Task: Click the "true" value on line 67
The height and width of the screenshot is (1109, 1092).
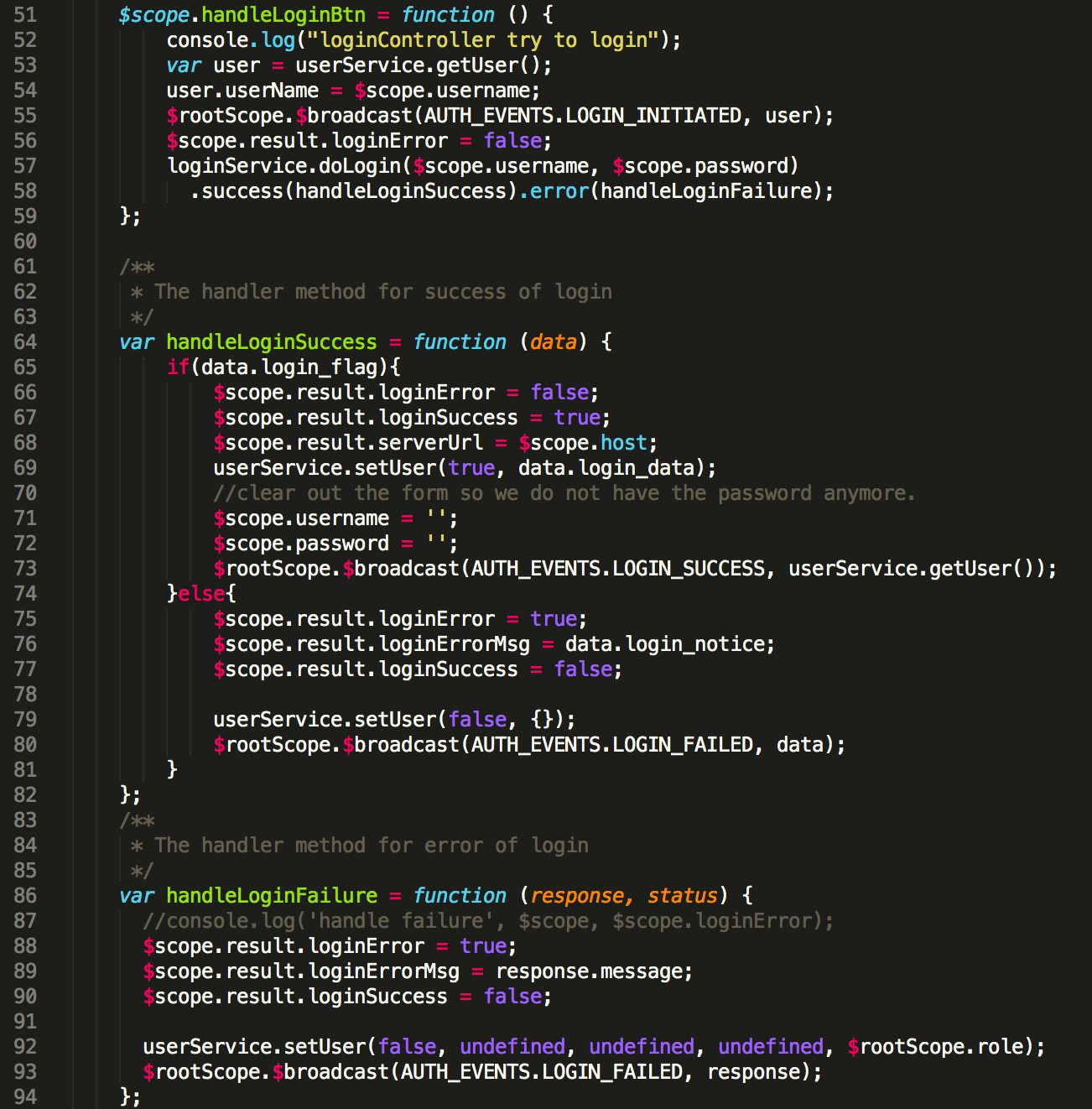Action: tap(577, 418)
